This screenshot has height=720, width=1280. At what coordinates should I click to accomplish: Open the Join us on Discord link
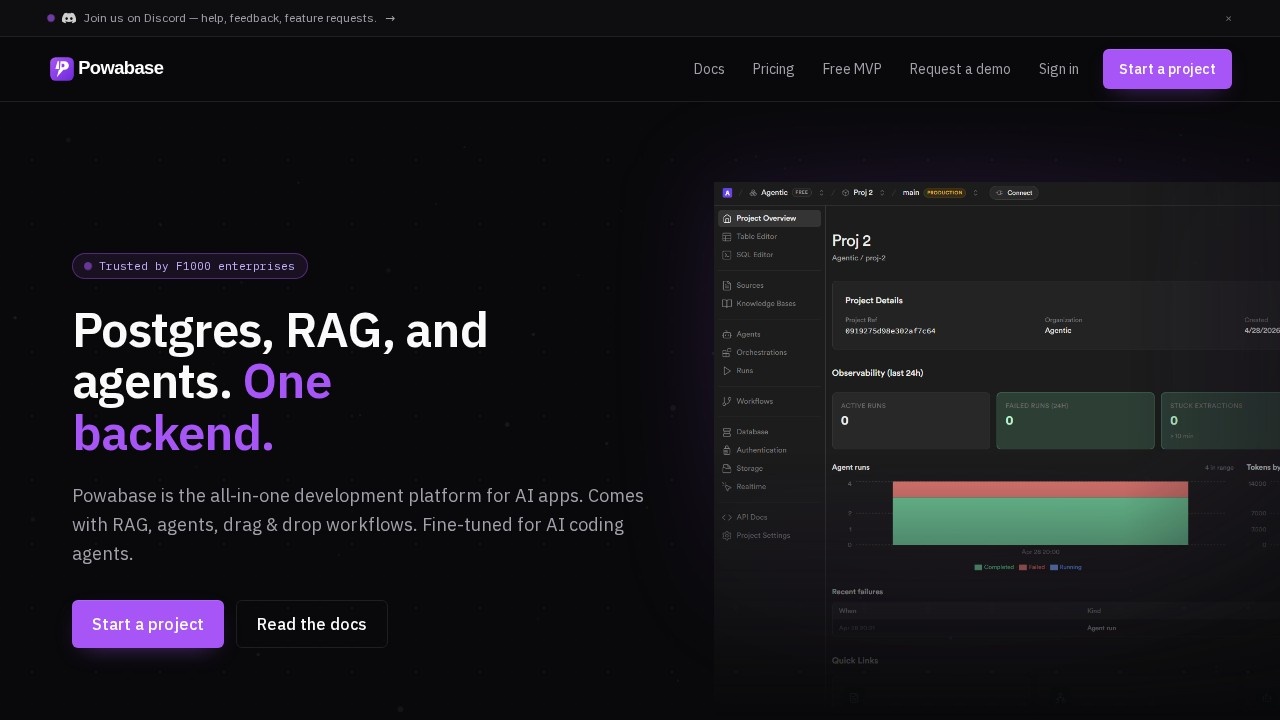pos(230,18)
